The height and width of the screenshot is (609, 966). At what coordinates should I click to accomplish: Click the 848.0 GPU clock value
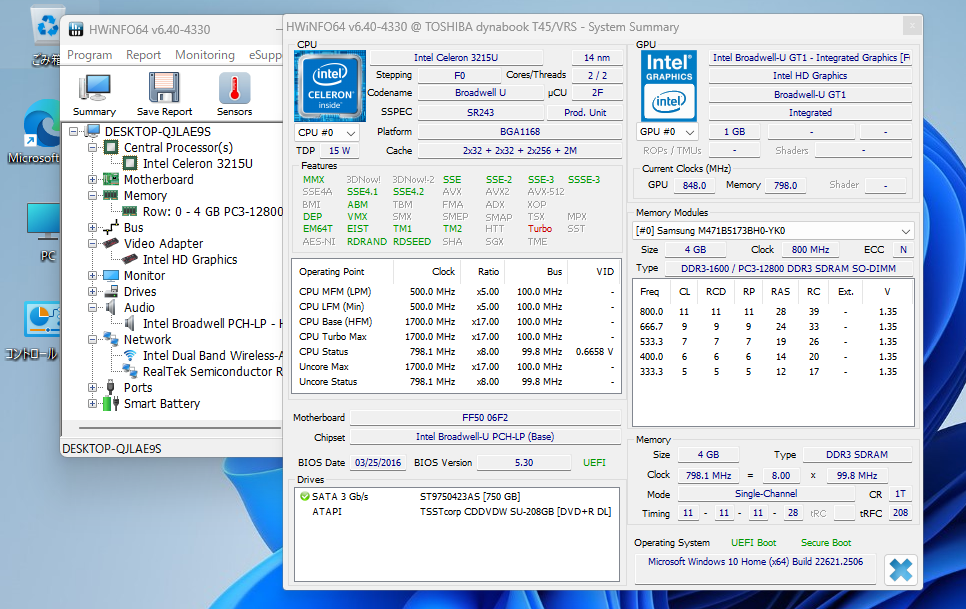pos(694,185)
